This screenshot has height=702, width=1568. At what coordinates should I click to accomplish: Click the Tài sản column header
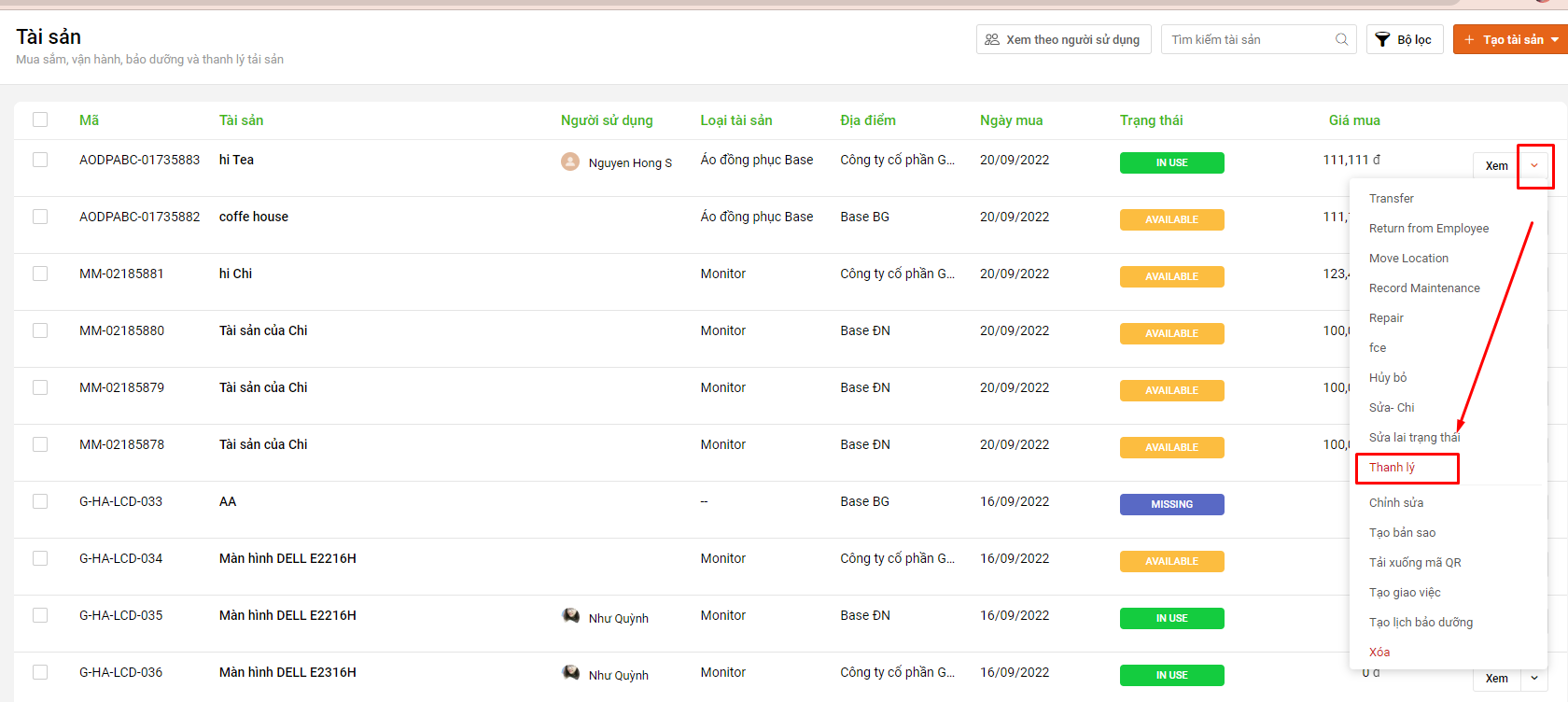(x=241, y=120)
